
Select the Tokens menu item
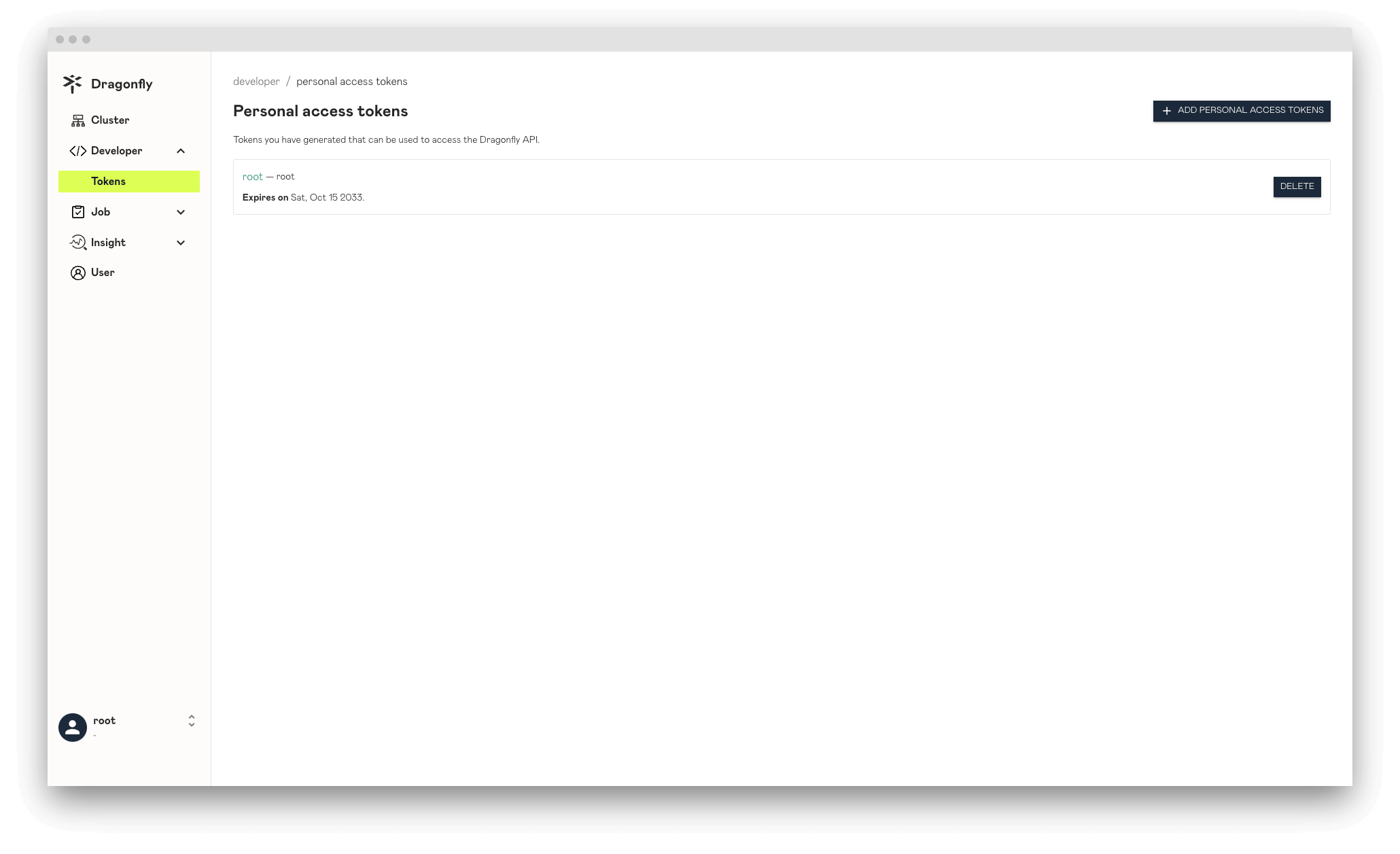pyautogui.click(x=128, y=181)
